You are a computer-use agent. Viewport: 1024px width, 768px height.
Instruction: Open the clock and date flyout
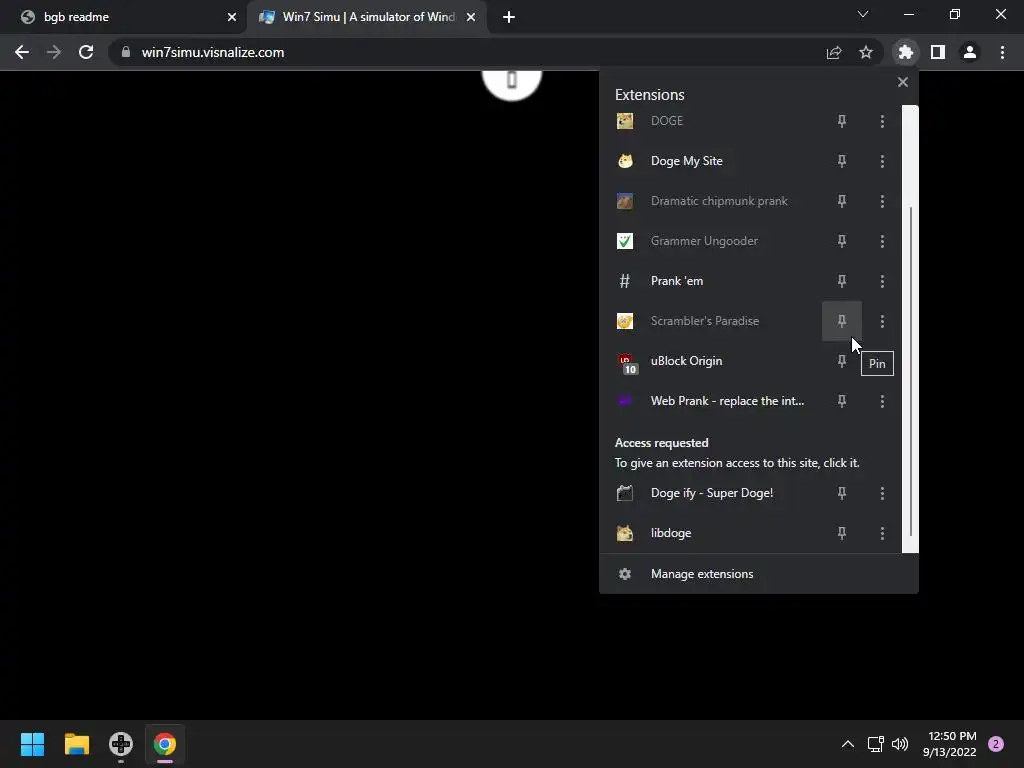coord(950,744)
